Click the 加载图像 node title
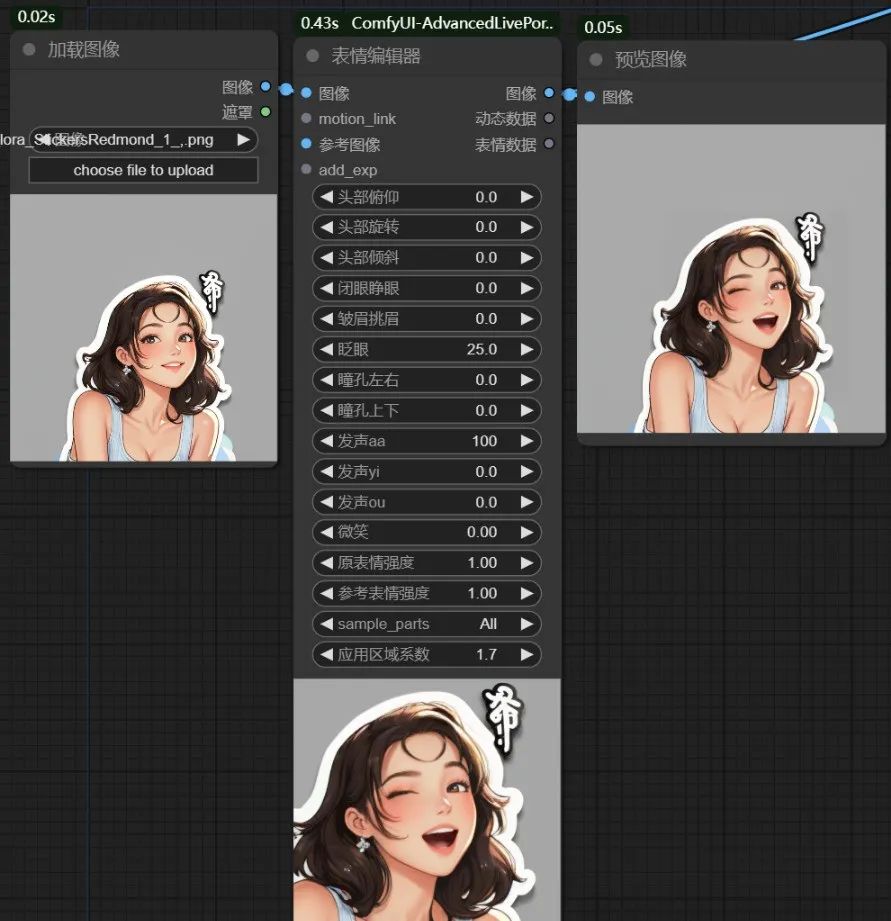Screen dimensions: 891x921 click(x=84, y=50)
